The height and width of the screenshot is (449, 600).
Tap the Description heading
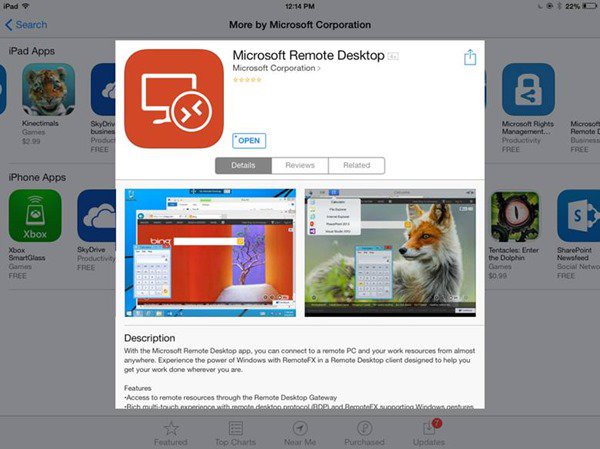(x=150, y=338)
